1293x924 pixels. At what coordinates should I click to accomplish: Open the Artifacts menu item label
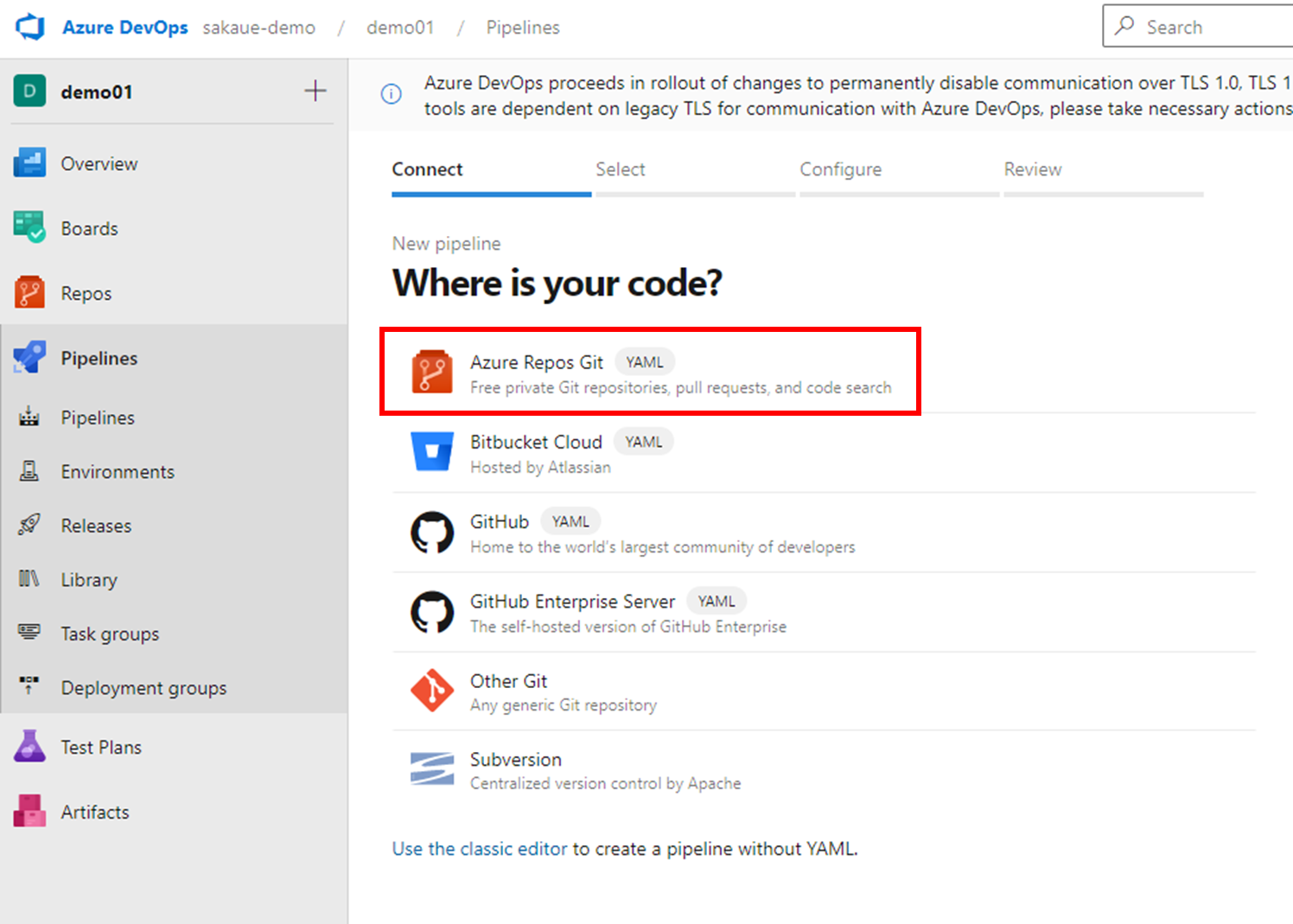[x=94, y=812]
